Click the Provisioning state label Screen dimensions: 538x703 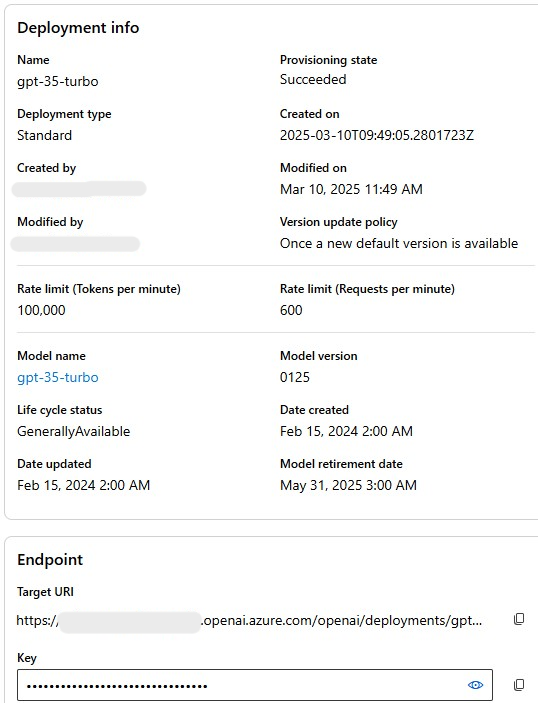(x=328, y=60)
